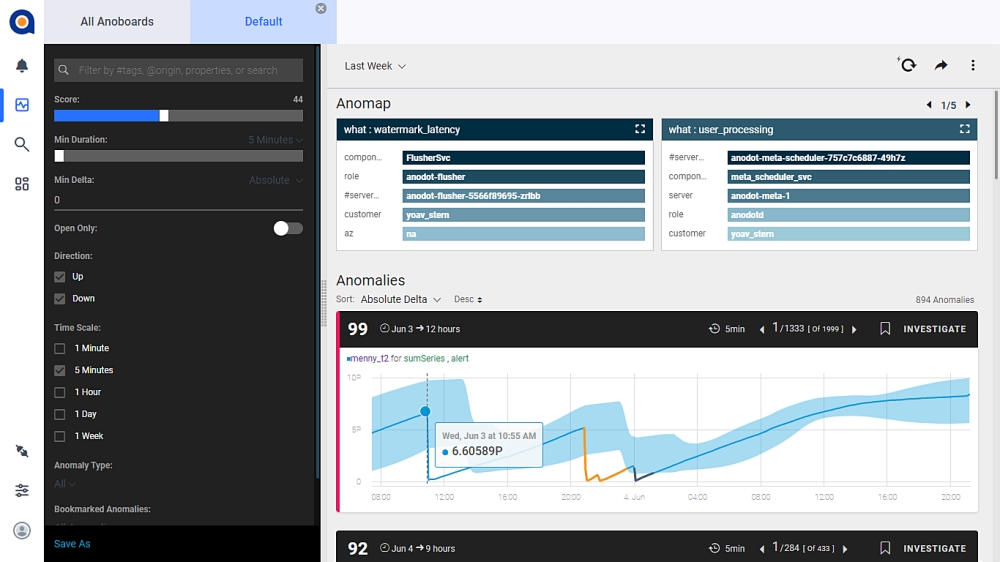Click the filter search input field
The height and width of the screenshot is (562, 1000).
point(179,70)
